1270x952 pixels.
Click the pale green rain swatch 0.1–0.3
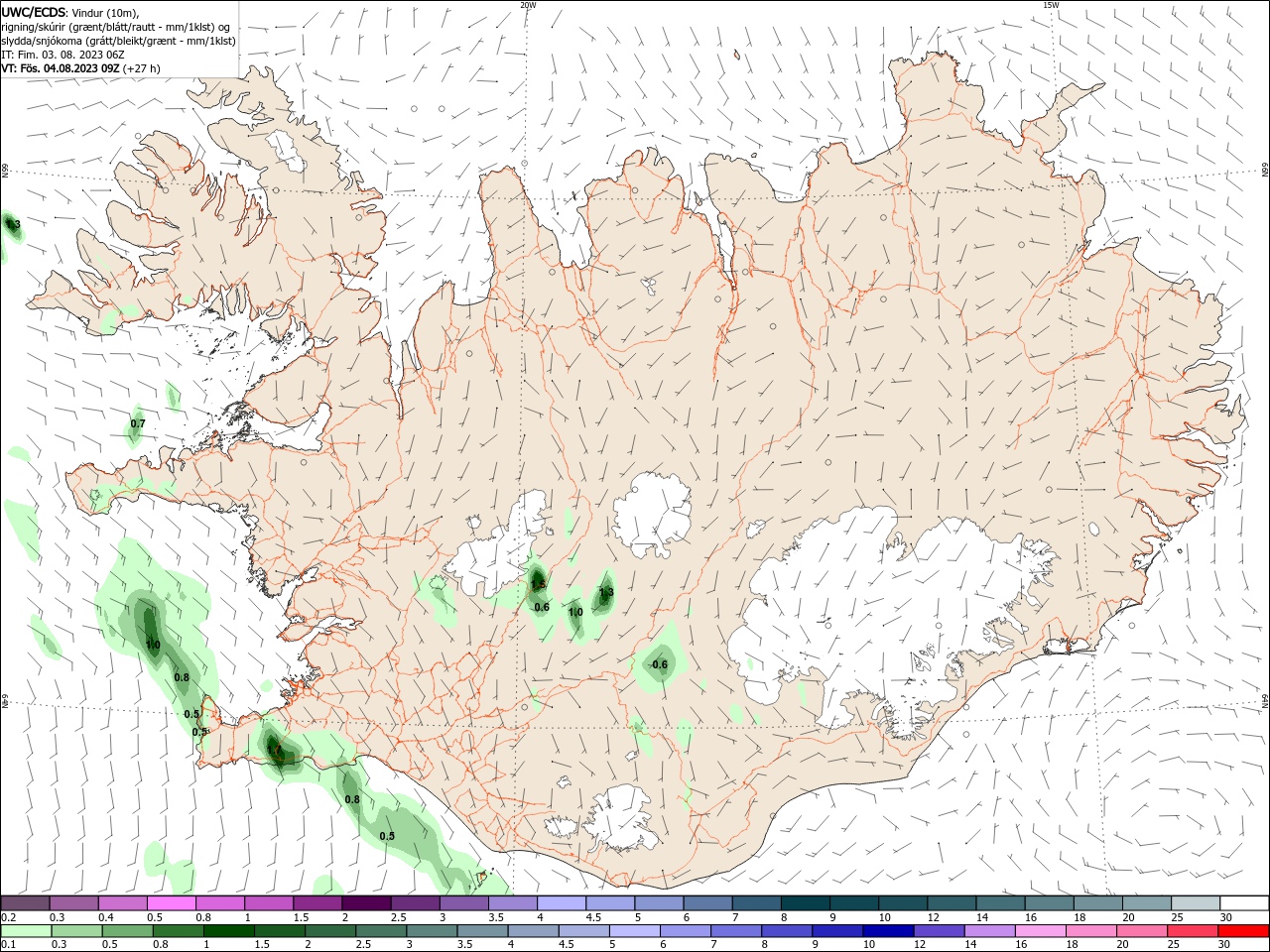click(x=26, y=931)
